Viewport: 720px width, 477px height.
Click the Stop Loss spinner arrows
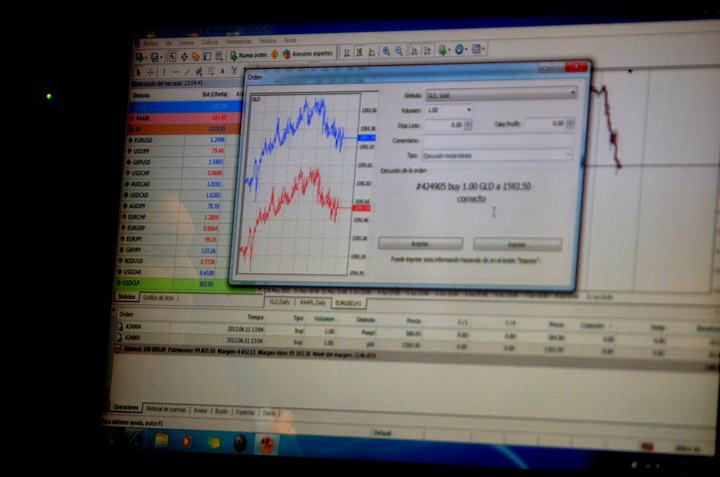tap(468, 125)
